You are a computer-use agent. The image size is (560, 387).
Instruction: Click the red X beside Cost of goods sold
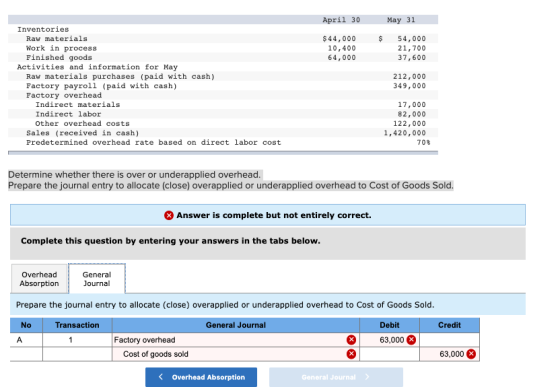coord(351,354)
